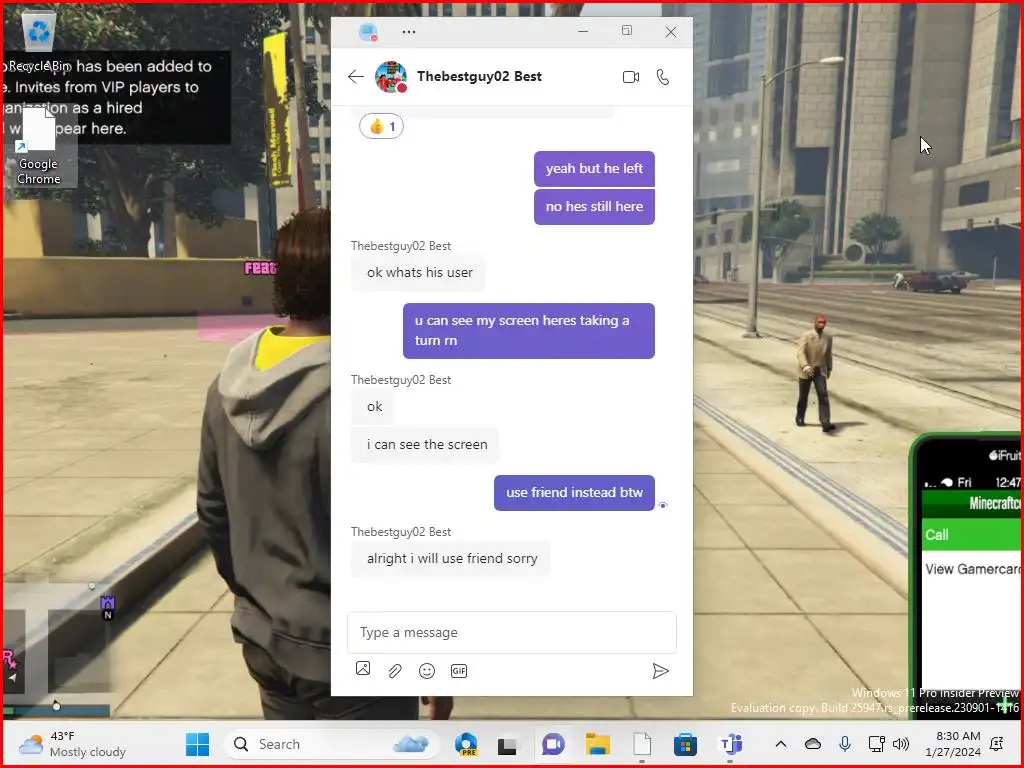Send the message with the arrow icon

point(660,671)
